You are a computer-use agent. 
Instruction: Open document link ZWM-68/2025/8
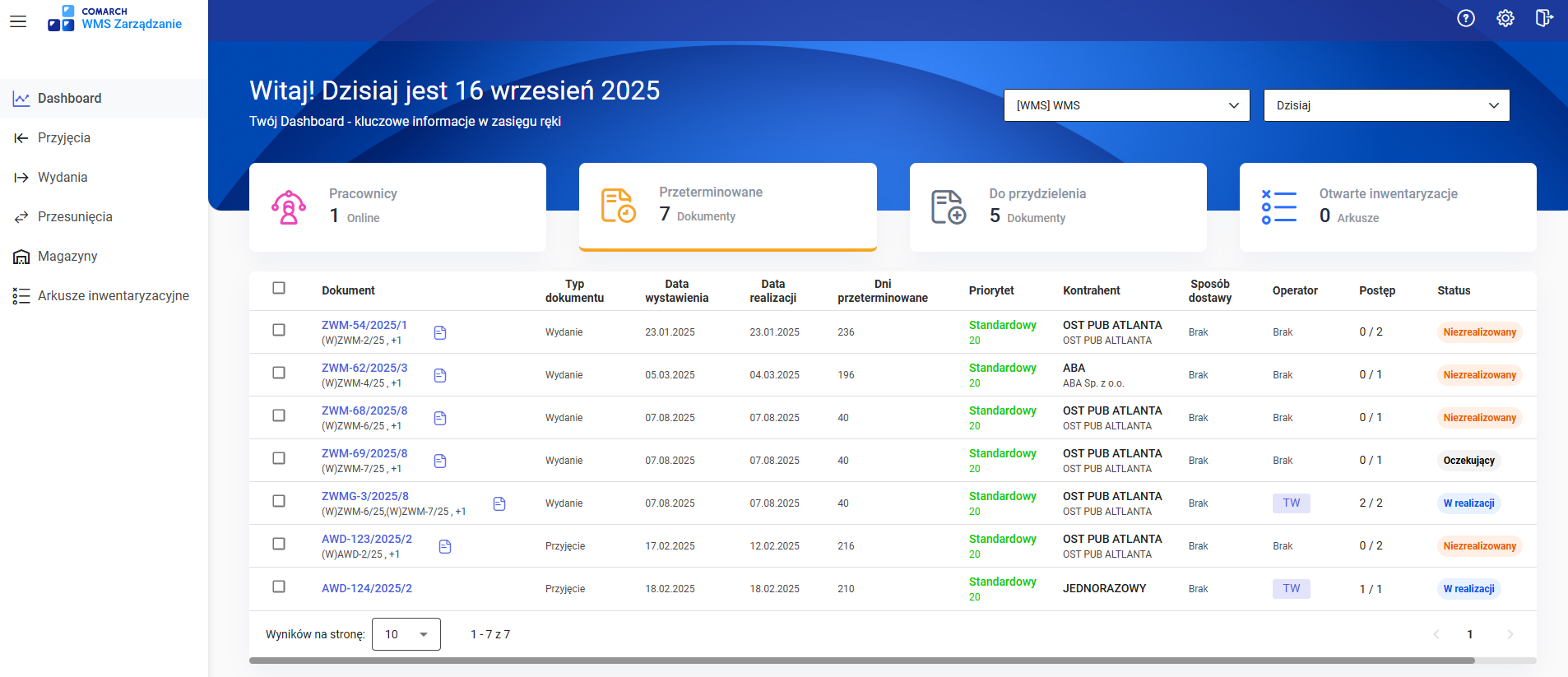364,410
